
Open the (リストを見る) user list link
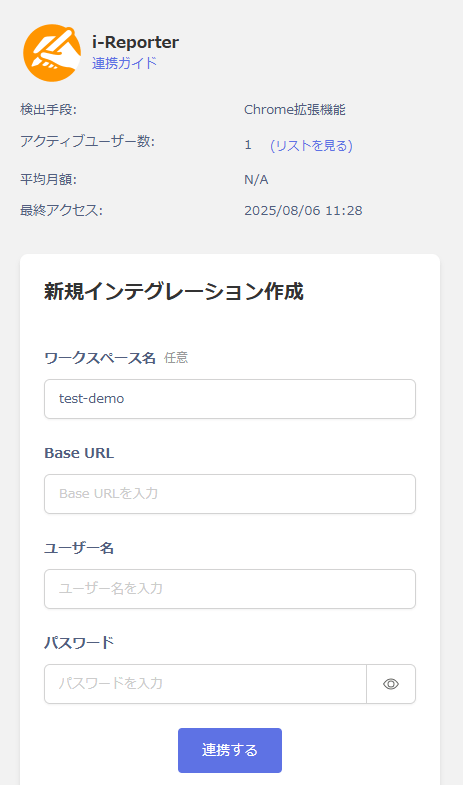click(x=311, y=145)
